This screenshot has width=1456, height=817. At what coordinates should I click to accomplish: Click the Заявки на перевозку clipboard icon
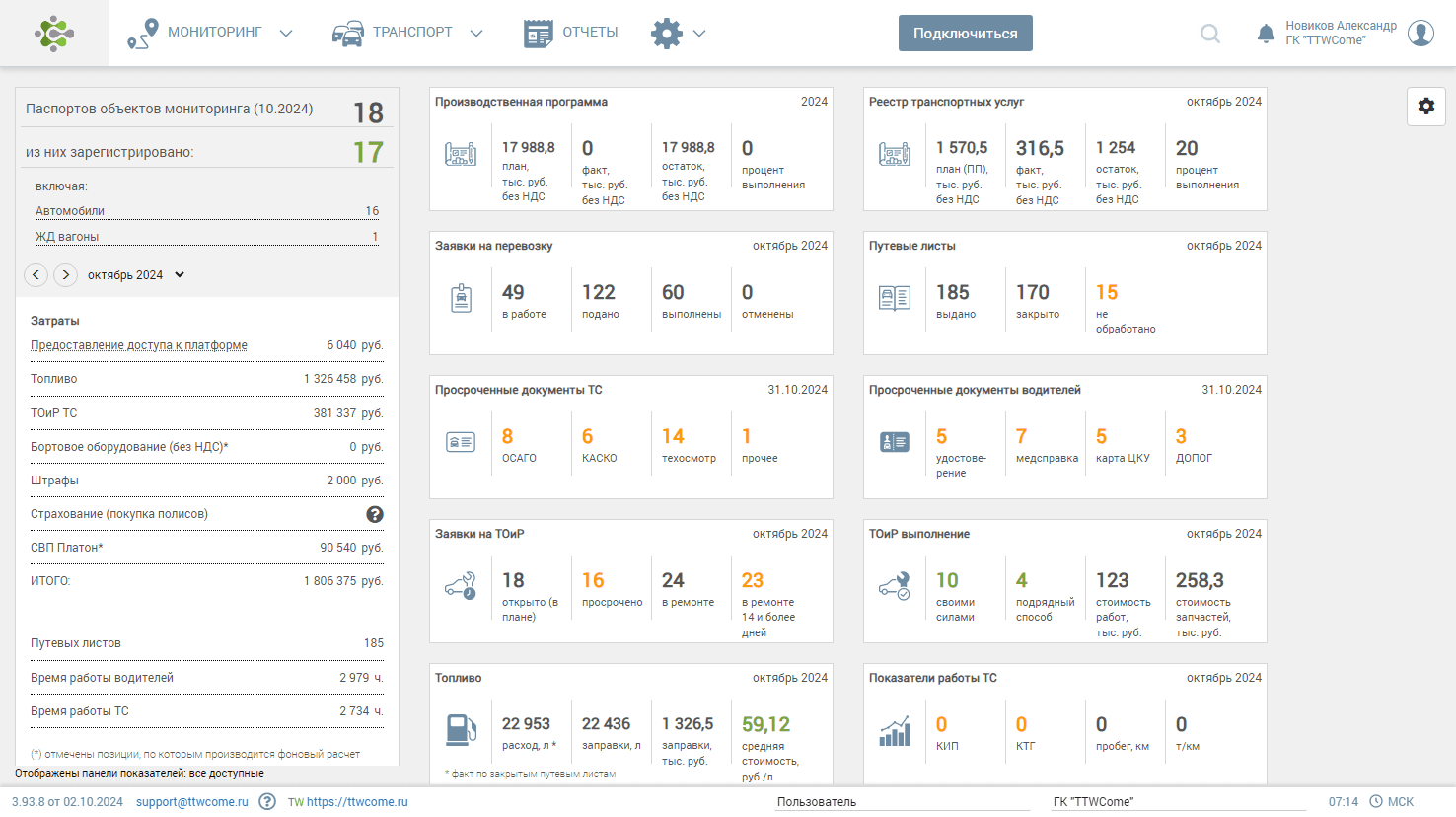(462, 298)
